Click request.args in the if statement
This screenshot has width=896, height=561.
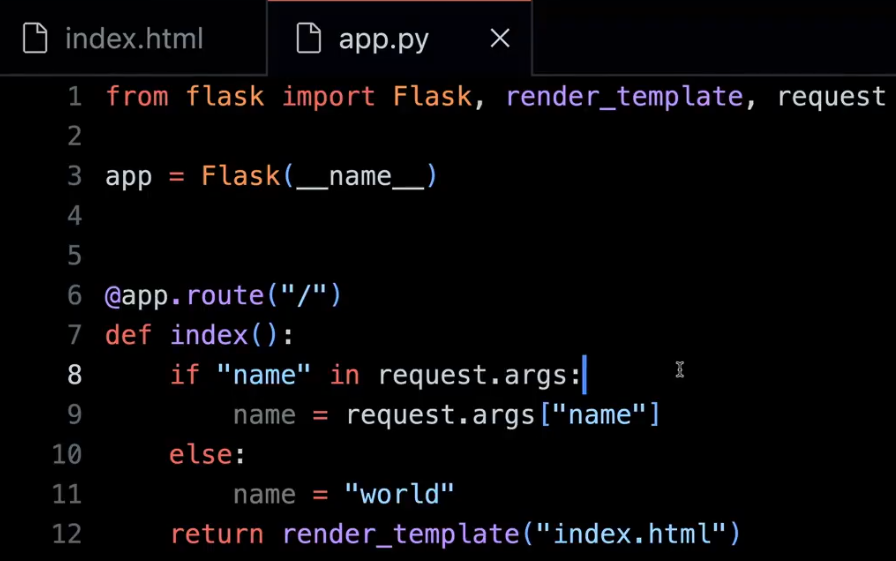(x=478, y=375)
